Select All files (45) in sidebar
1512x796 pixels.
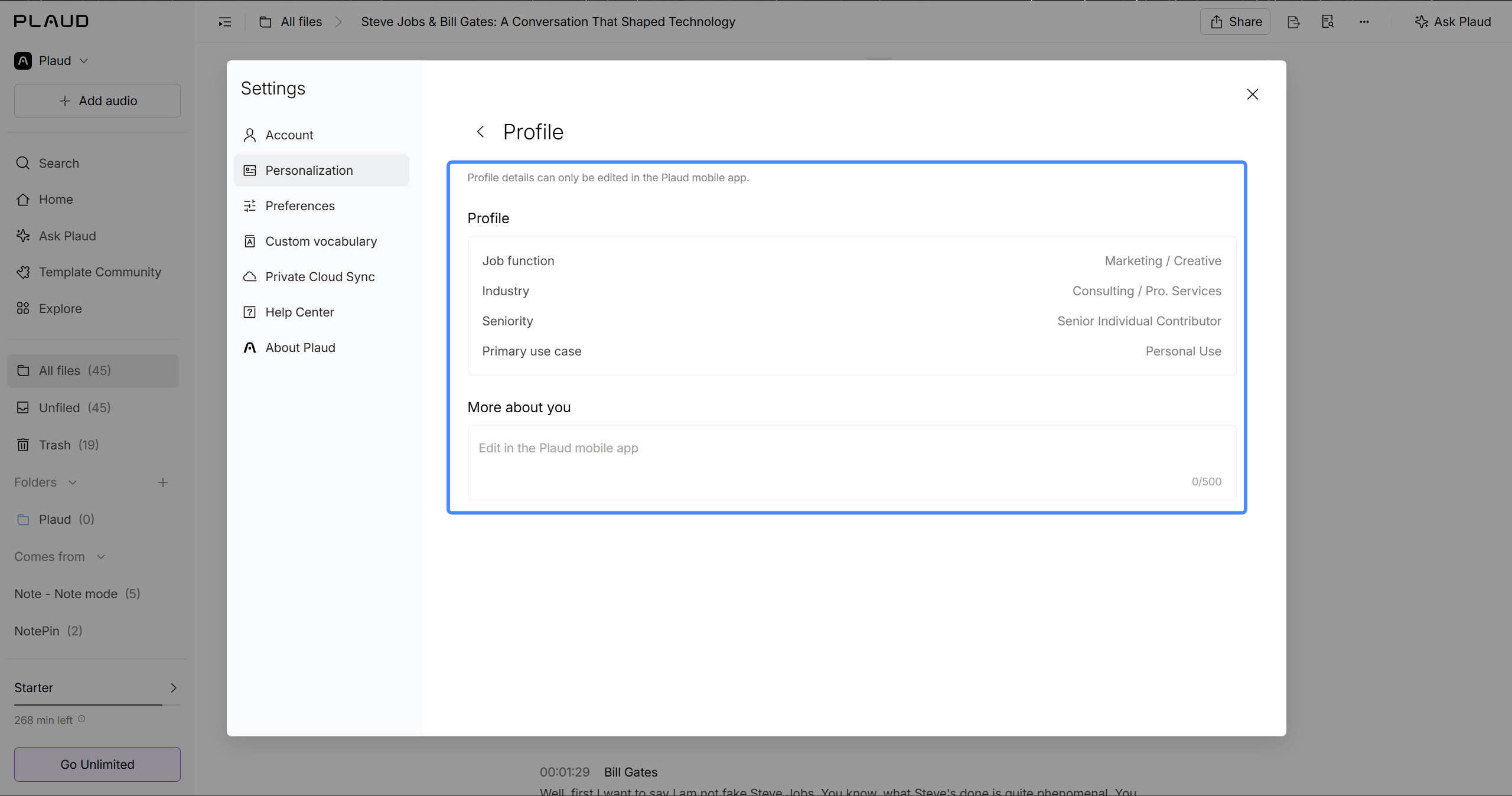pyautogui.click(x=93, y=371)
